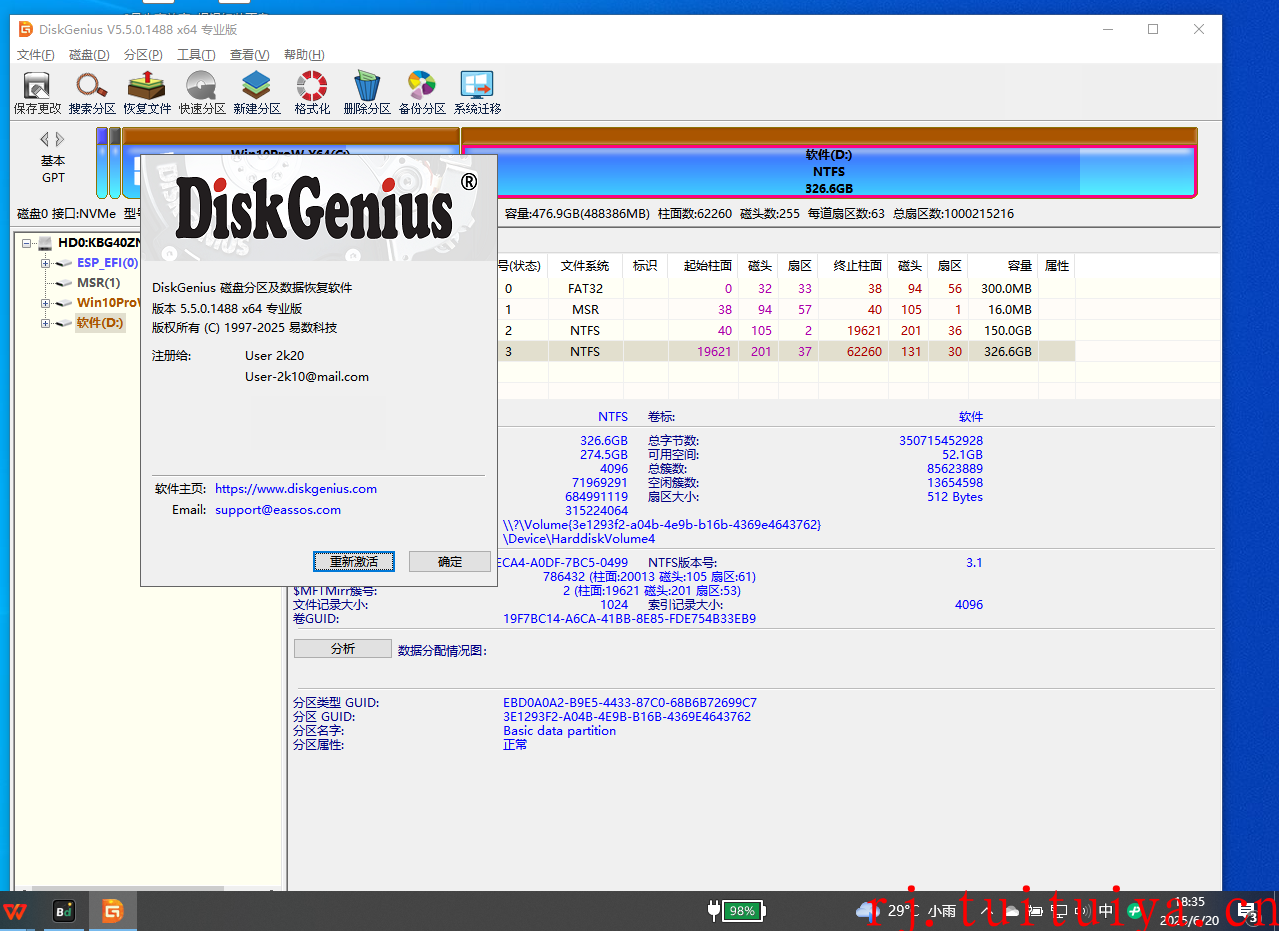Go to next disk with right arrow
Screen dimensions: 1279x931
click(x=60, y=140)
